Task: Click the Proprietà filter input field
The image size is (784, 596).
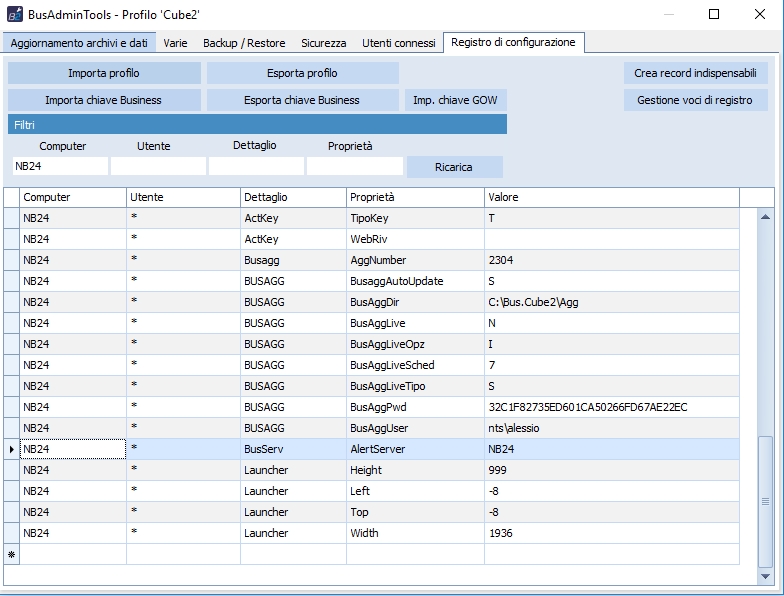Action: pos(354,166)
